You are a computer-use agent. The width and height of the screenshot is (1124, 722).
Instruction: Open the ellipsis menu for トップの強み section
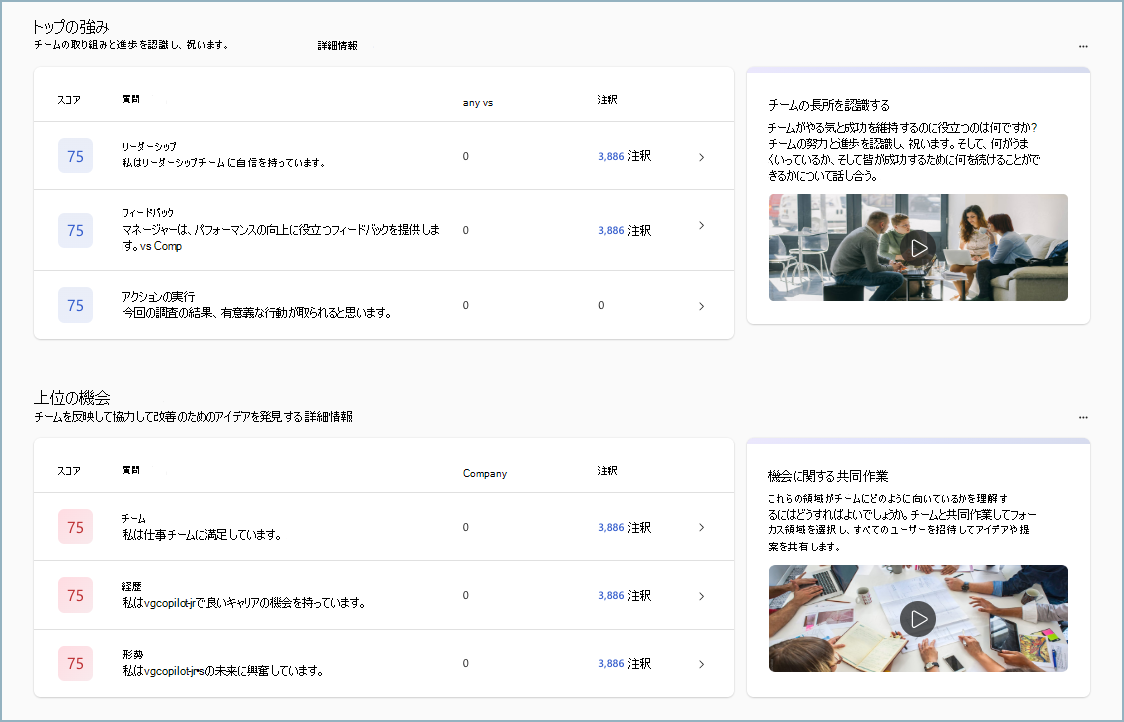pyautogui.click(x=1083, y=45)
